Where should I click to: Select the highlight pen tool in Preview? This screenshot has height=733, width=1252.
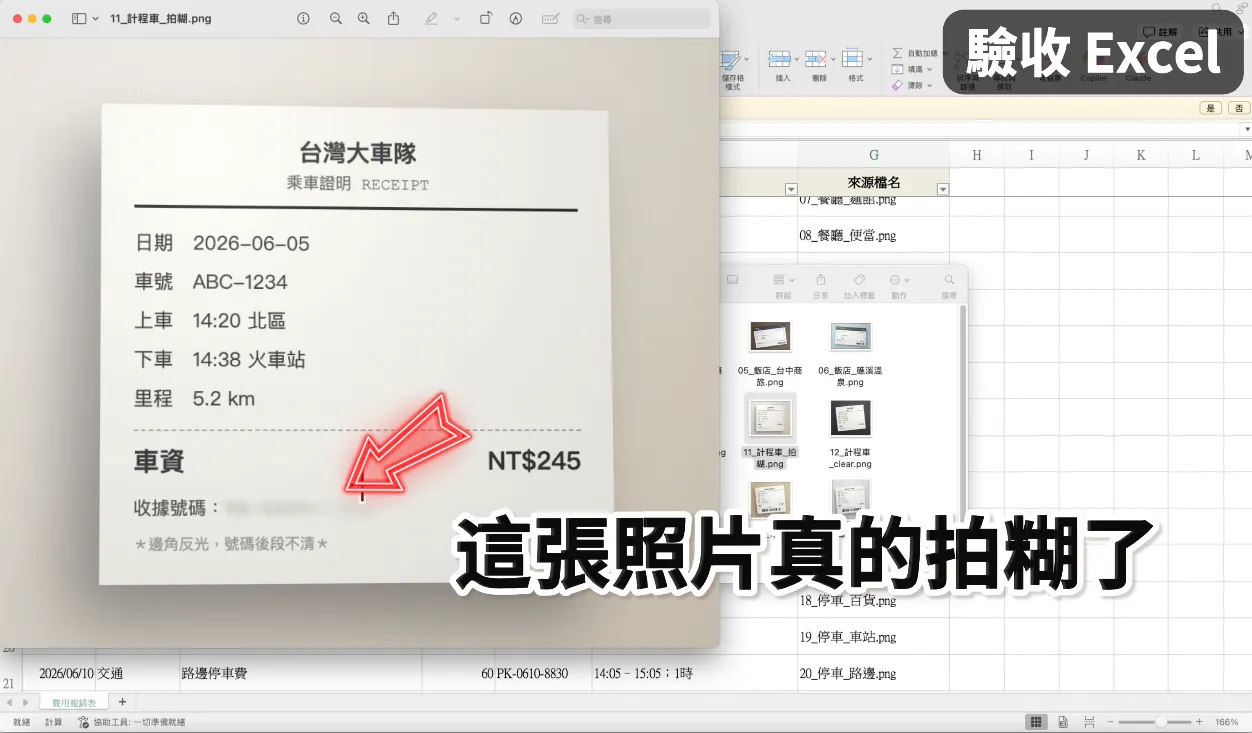(x=431, y=19)
